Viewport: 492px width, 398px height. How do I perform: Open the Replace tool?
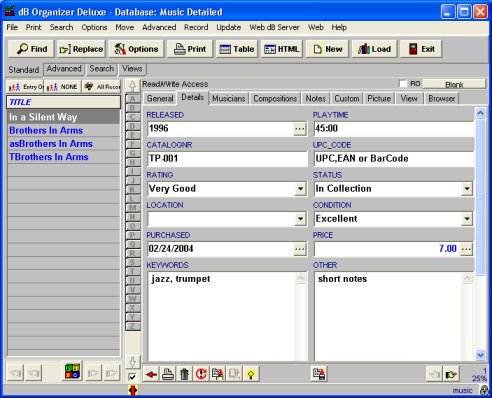pyautogui.click(x=81, y=49)
